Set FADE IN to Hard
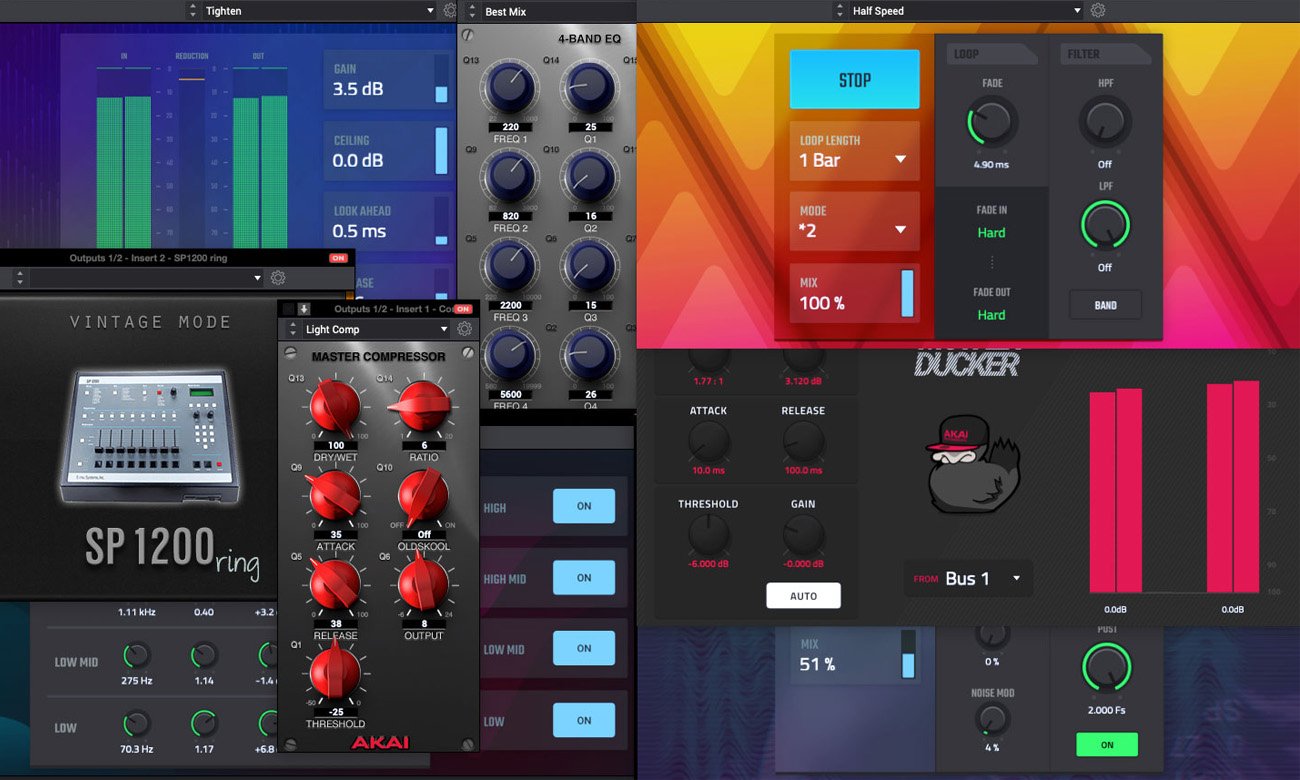Screen dimensions: 1300x780 coord(991,232)
